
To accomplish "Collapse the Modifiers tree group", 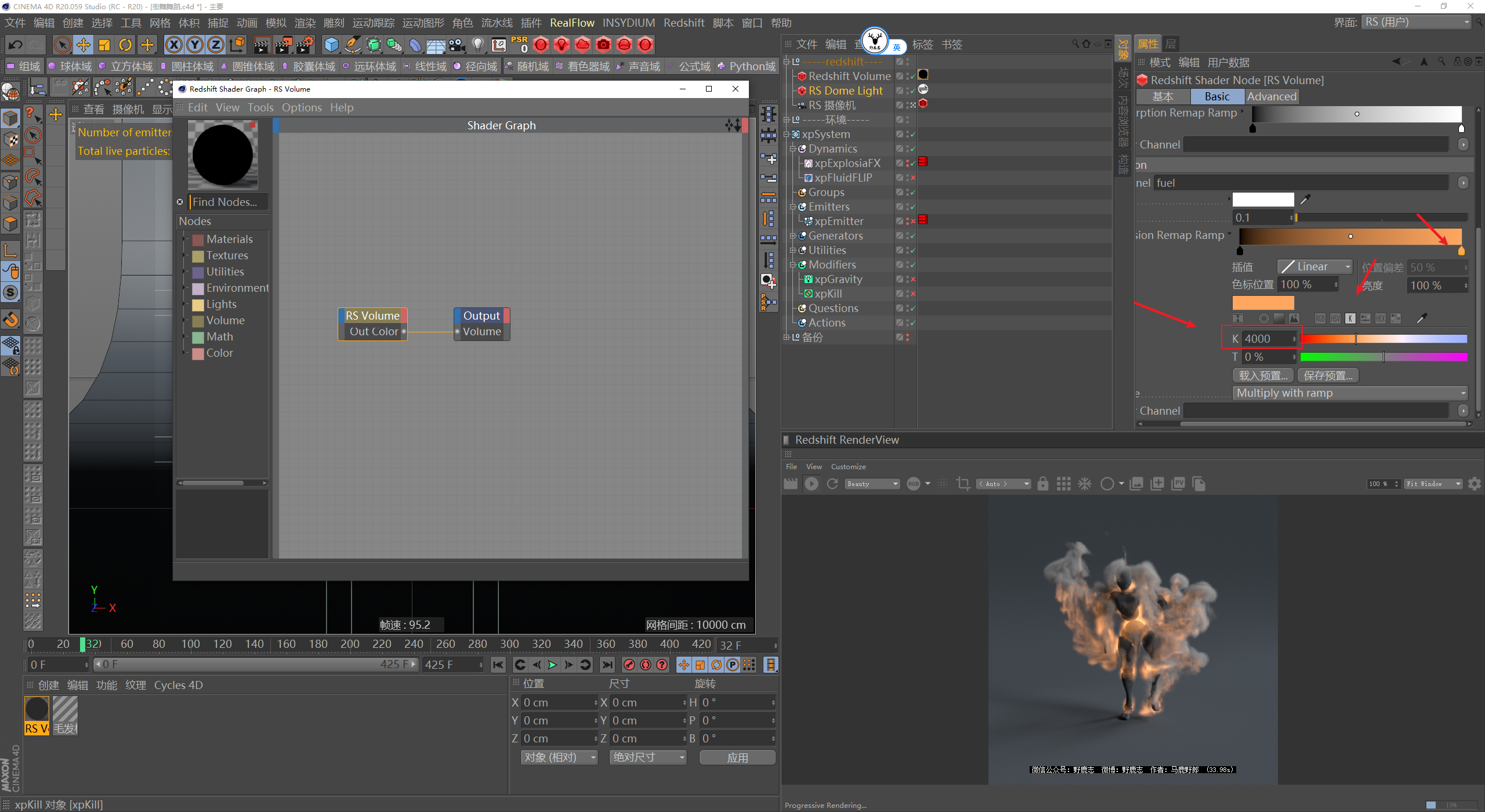I will point(793,264).
